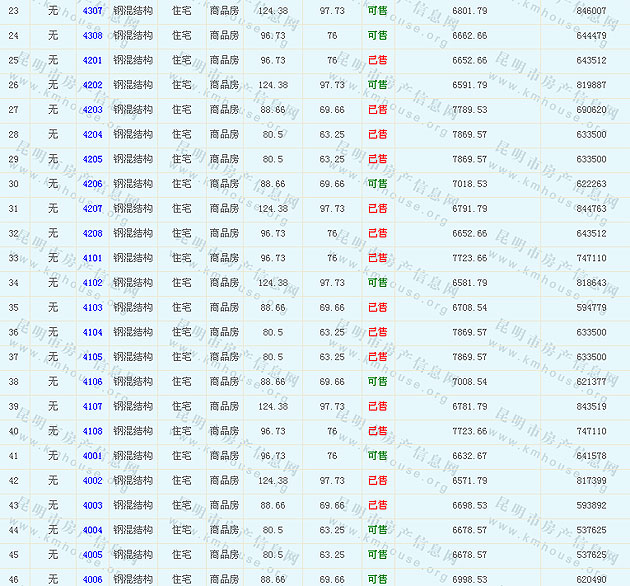Click the 4205 room link

click(92, 159)
